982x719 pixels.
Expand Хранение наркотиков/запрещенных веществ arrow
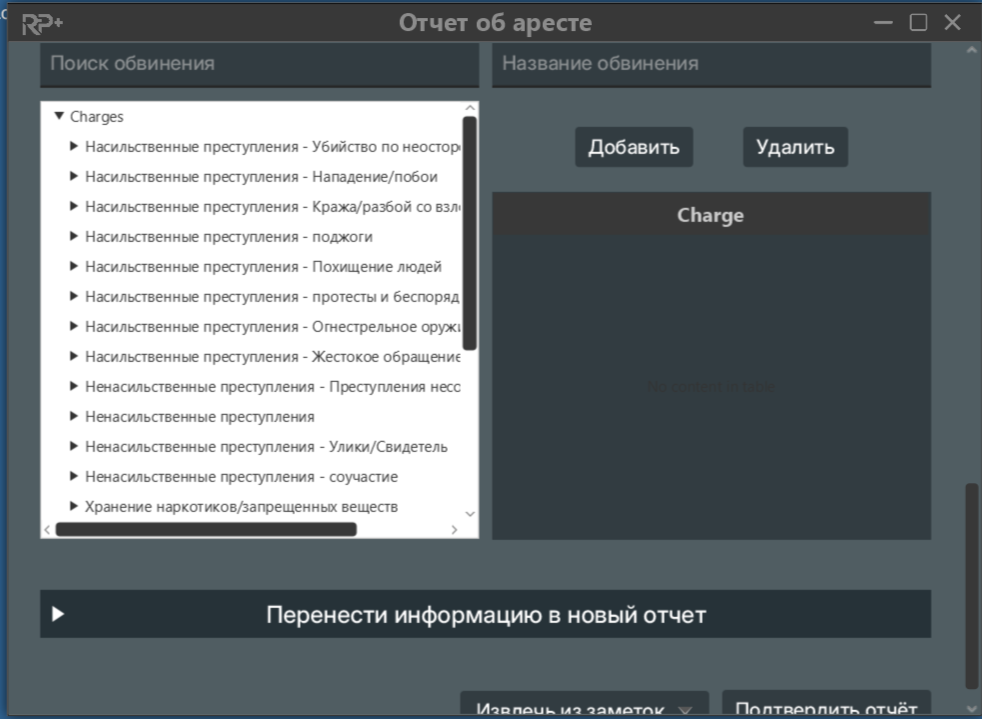click(74, 507)
